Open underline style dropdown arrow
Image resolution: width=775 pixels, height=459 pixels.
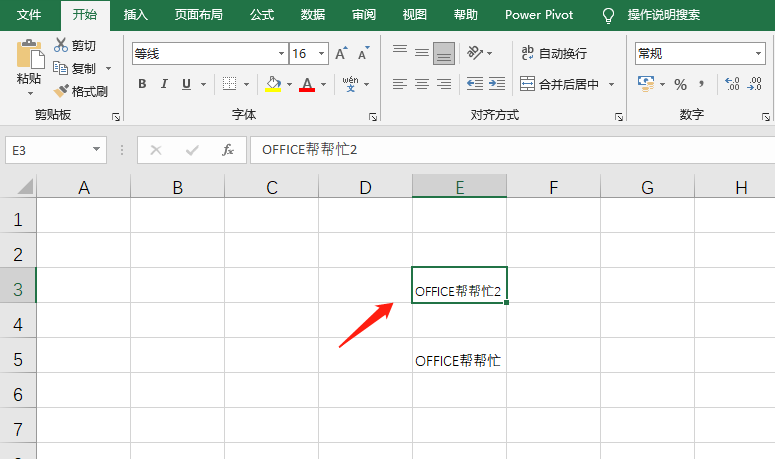[x=203, y=84]
